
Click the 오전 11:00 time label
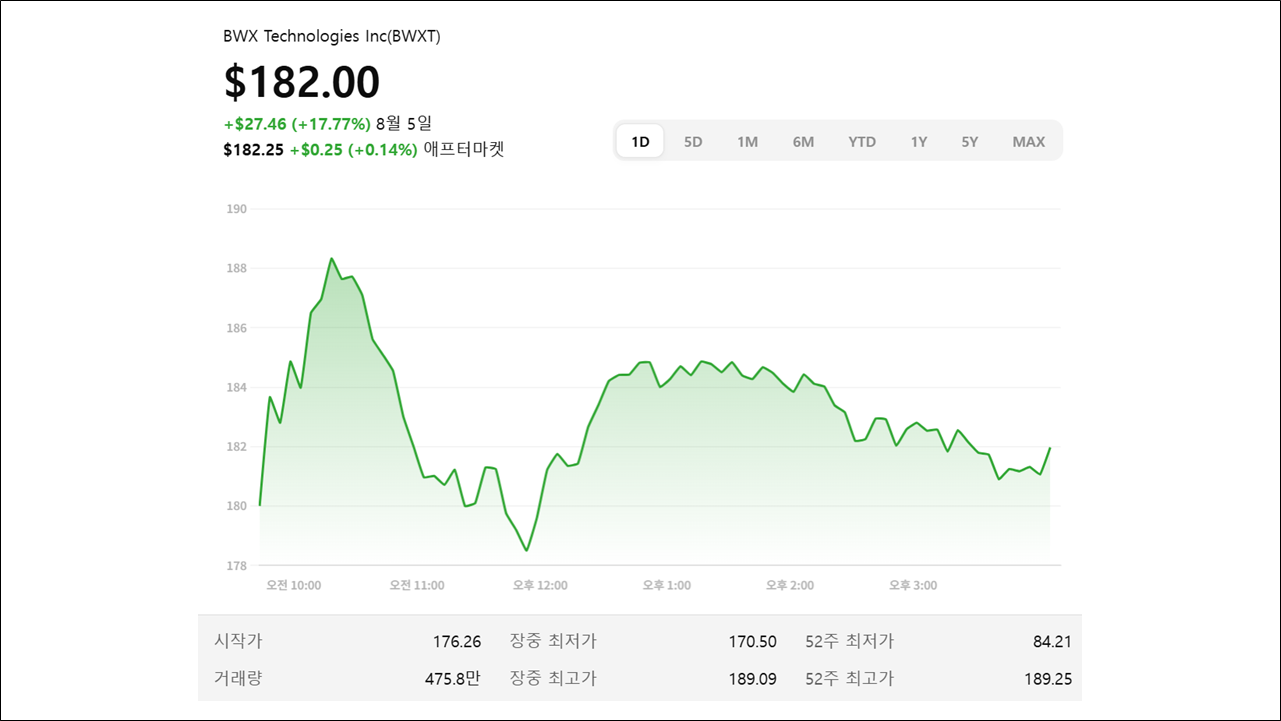pyautogui.click(x=417, y=585)
